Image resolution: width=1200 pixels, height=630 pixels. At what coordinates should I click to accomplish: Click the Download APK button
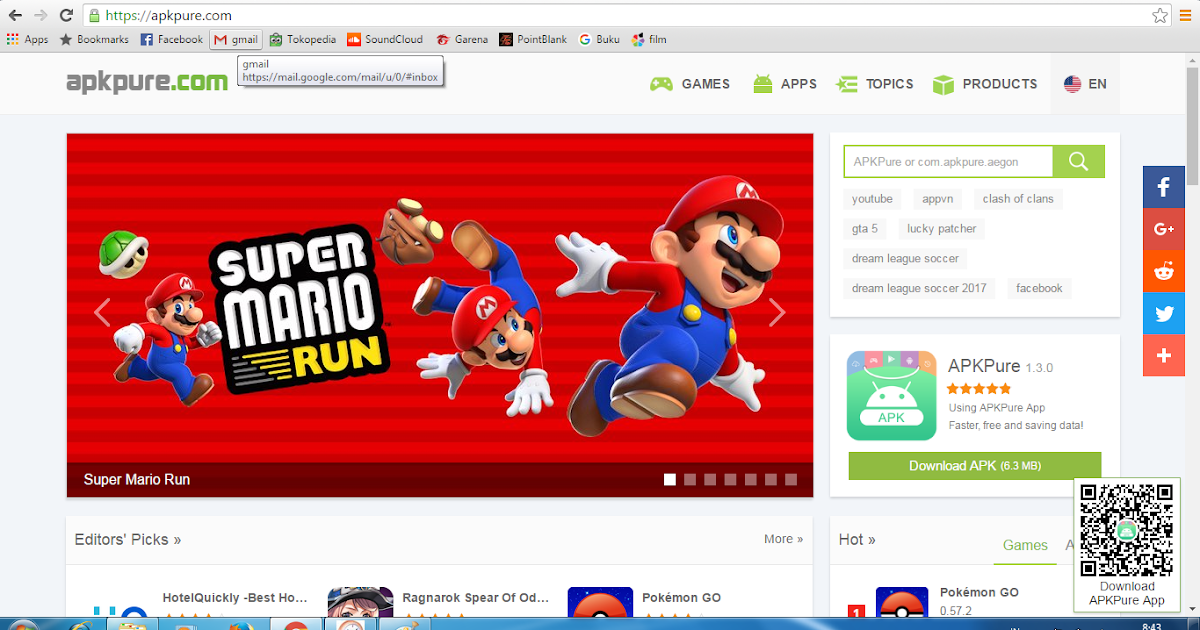[x=975, y=466]
